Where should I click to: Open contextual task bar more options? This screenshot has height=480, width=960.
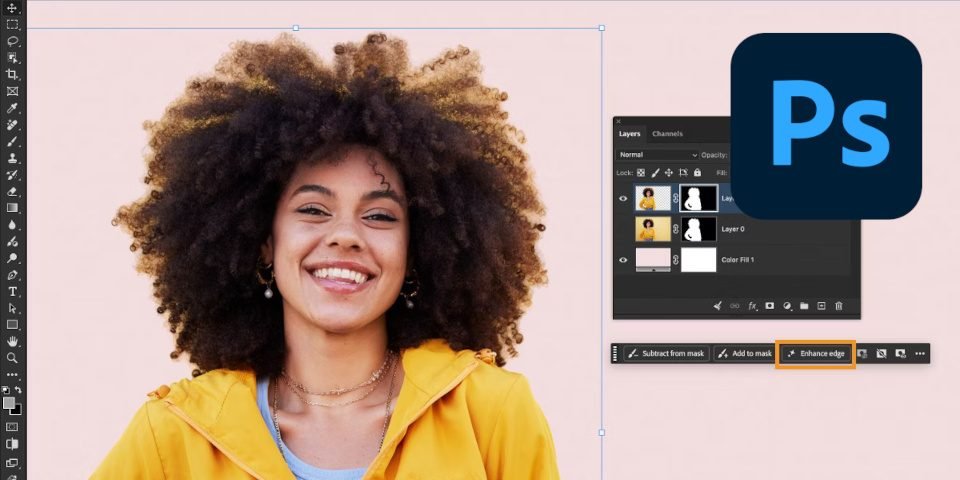coord(920,353)
